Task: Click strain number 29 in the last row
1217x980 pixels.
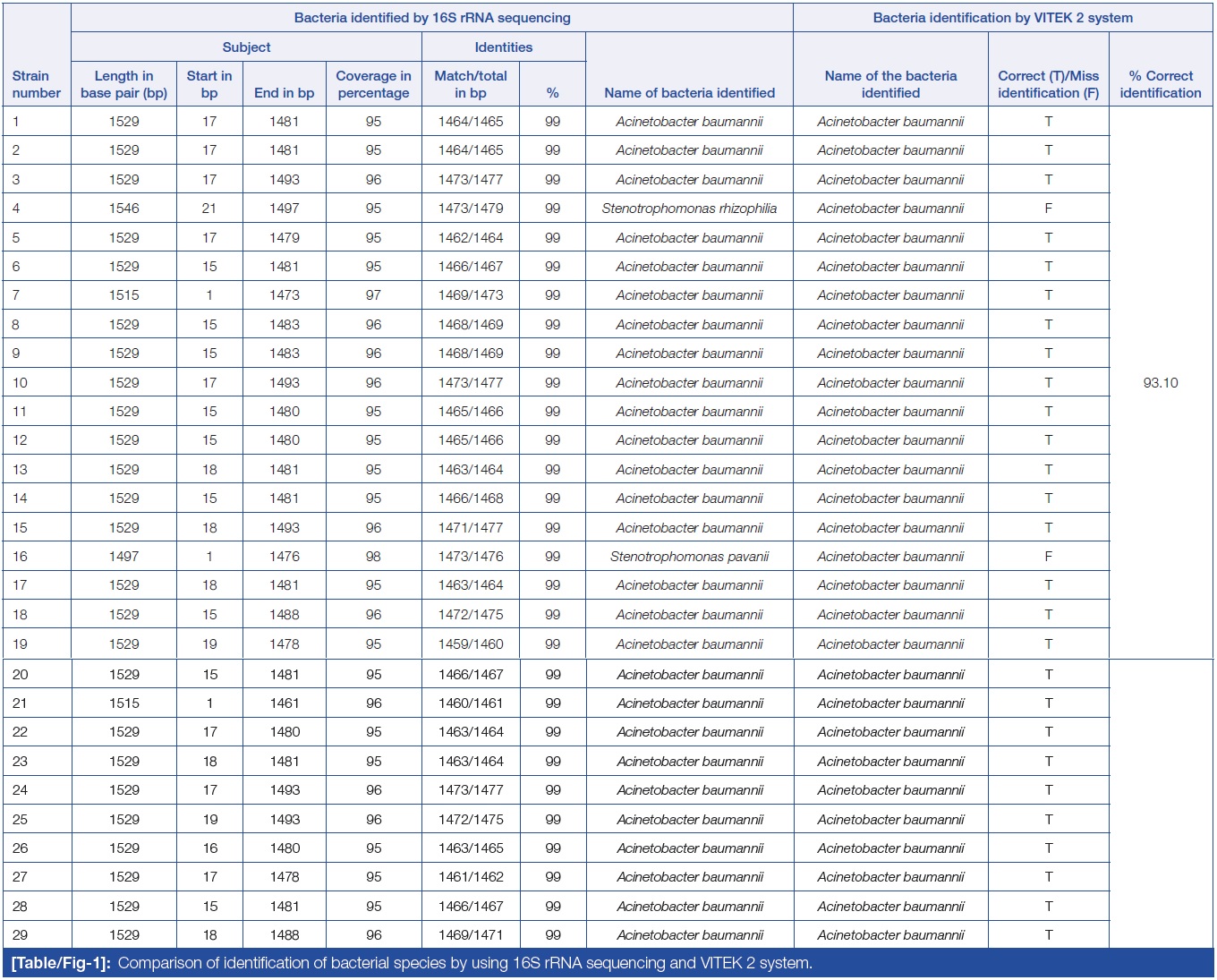Action: (x=20, y=935)
